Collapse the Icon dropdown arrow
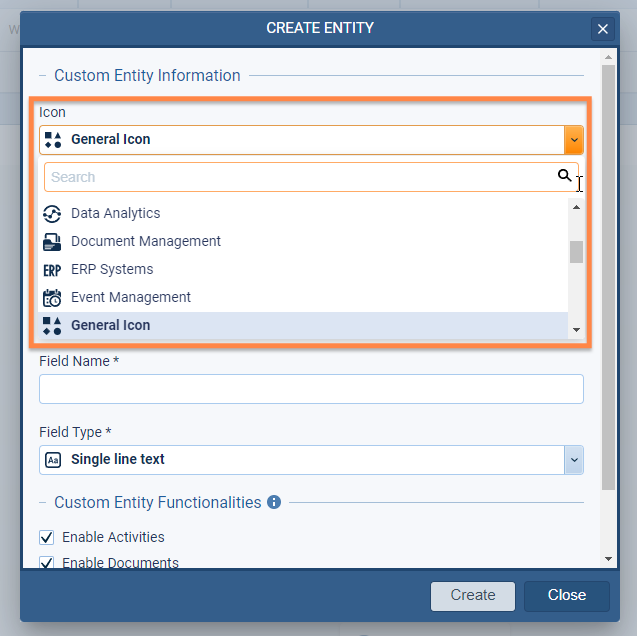Viewport: 637px width, 636px height. coord(573,140)
